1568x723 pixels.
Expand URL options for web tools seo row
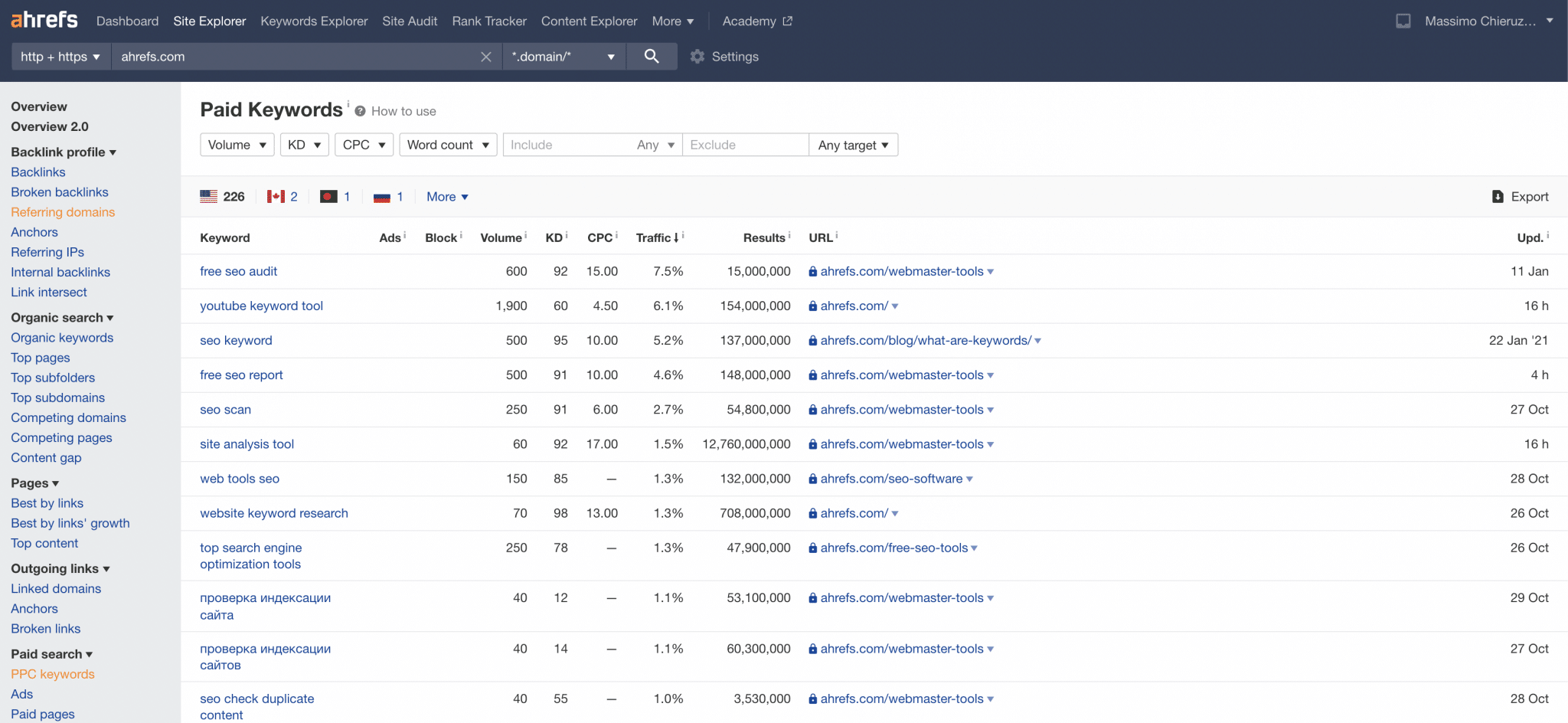click(969, 479)
